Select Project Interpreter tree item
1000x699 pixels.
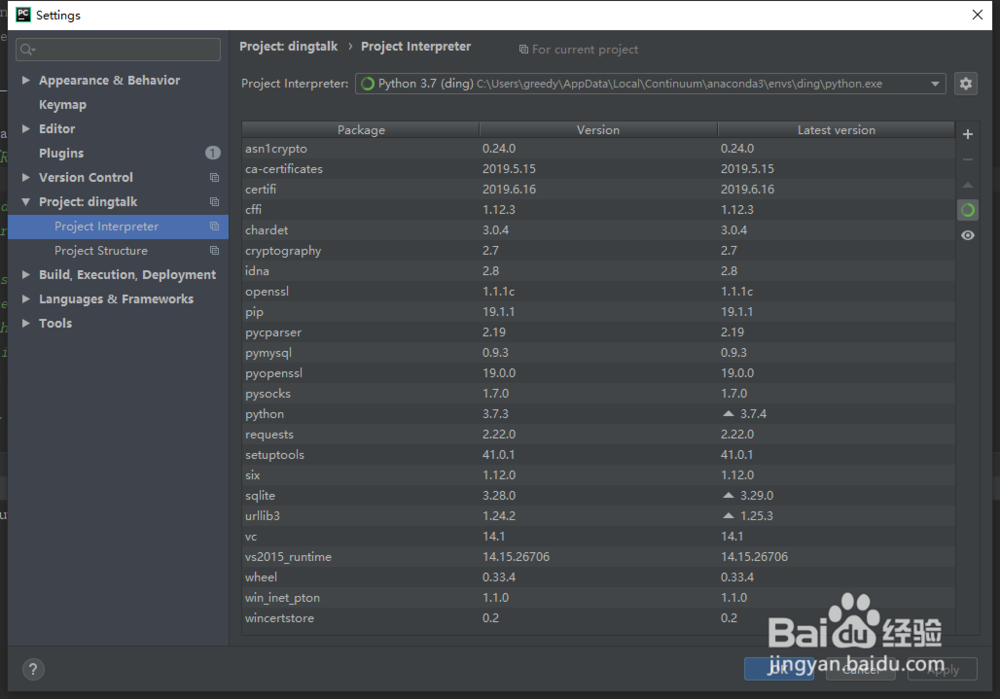tap(118, 226)
